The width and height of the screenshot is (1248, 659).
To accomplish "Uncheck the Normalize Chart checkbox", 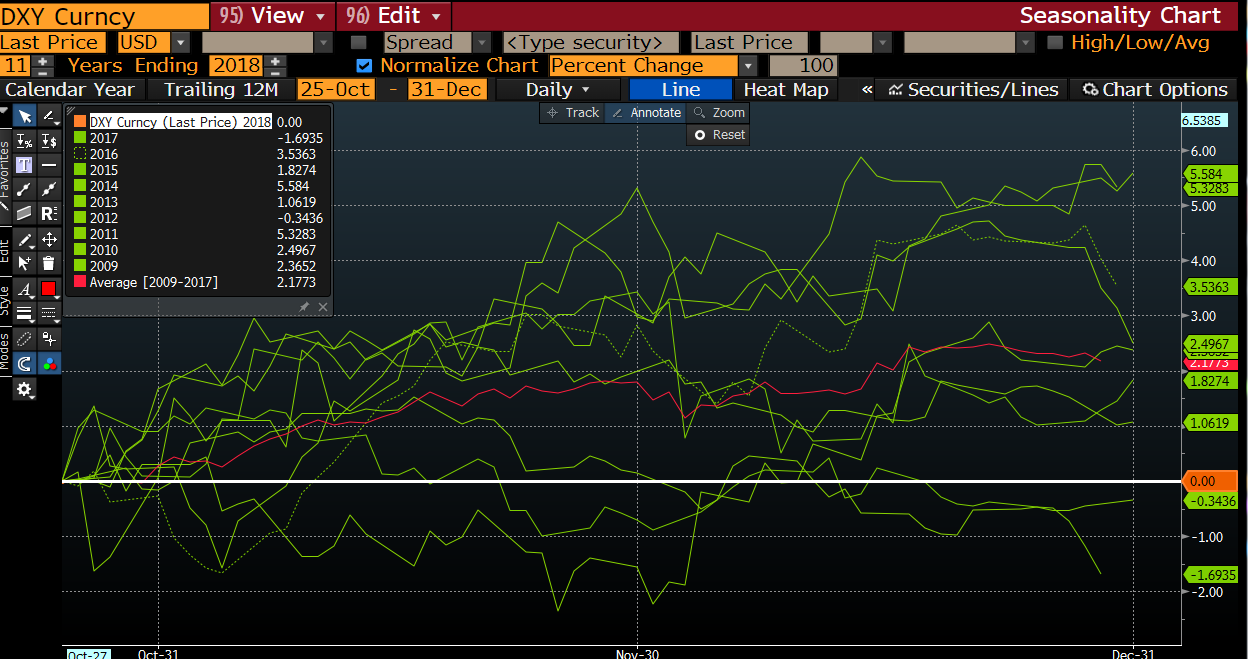I will tap(364, 66).
